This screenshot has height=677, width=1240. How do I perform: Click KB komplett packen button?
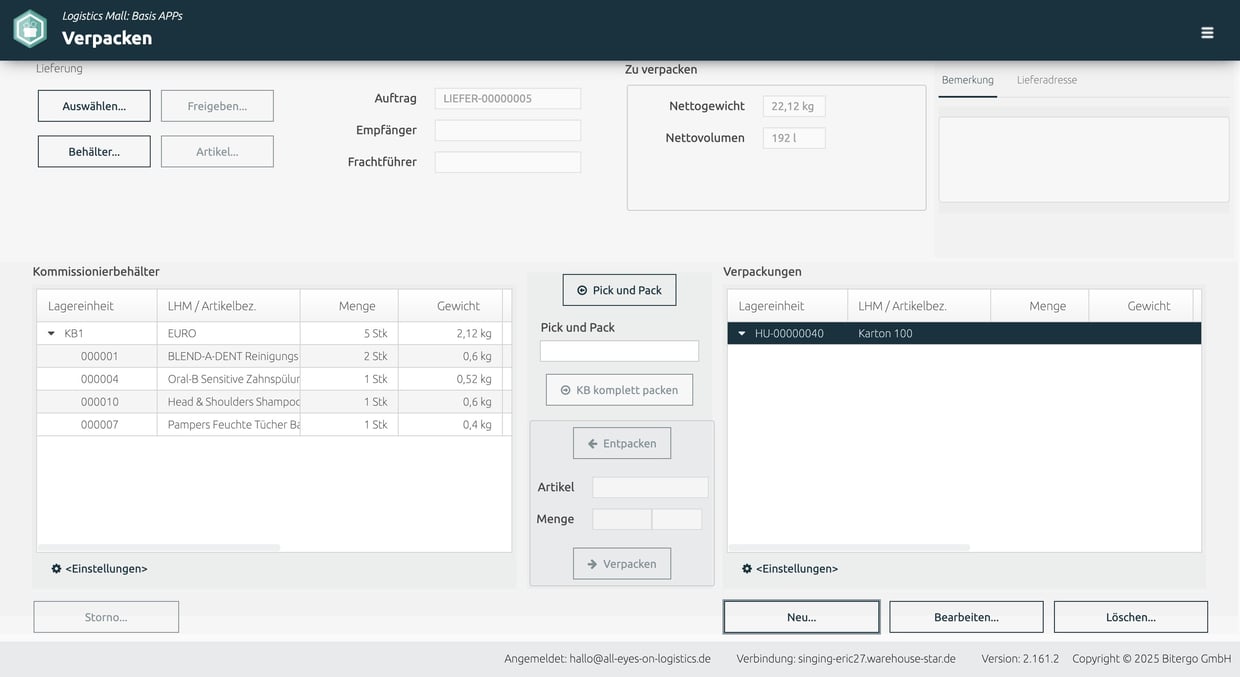tap(619, 390)
